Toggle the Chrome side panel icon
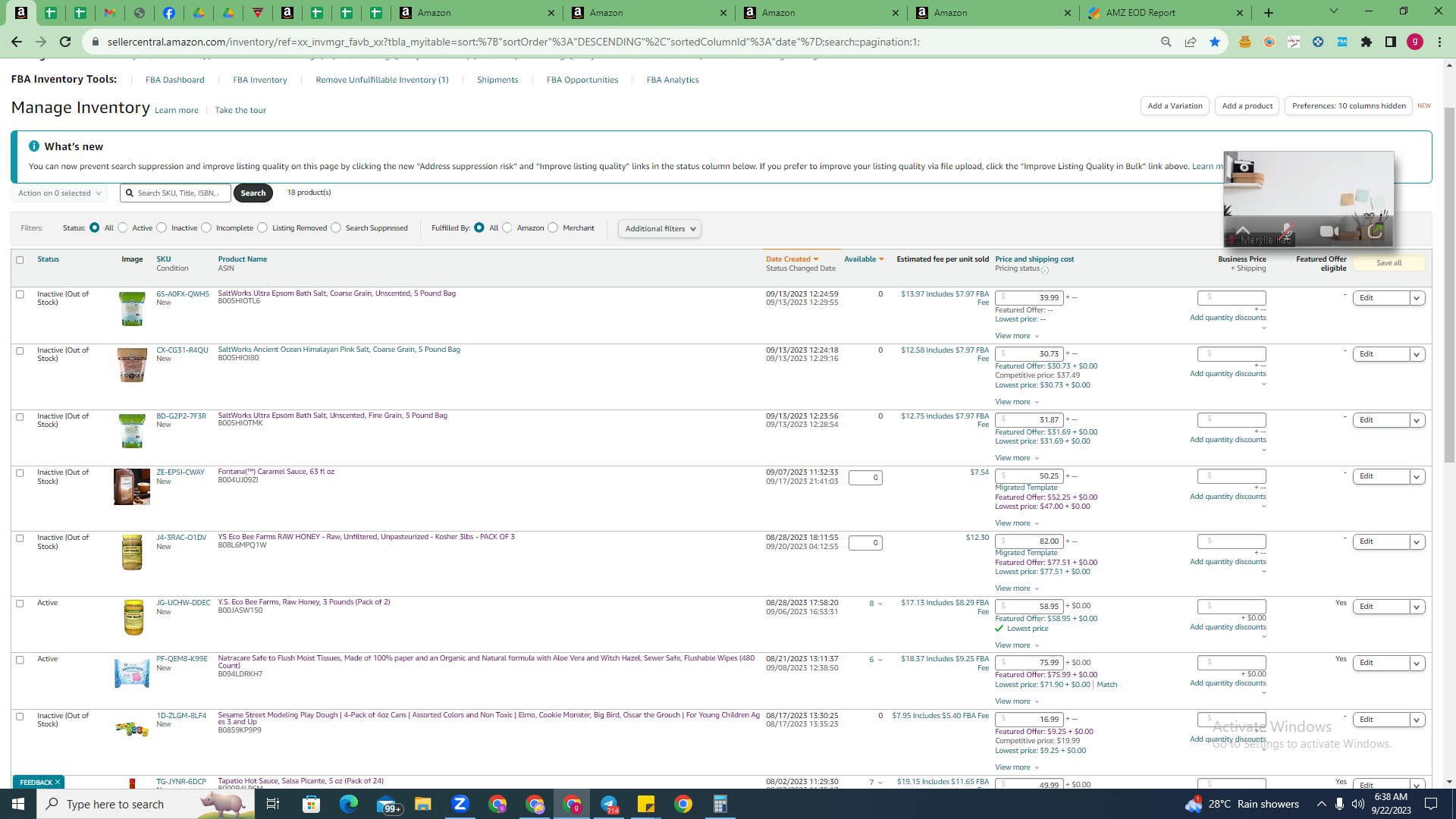The width and height of the screenshot is (1456, 819). click(1391, 42)
